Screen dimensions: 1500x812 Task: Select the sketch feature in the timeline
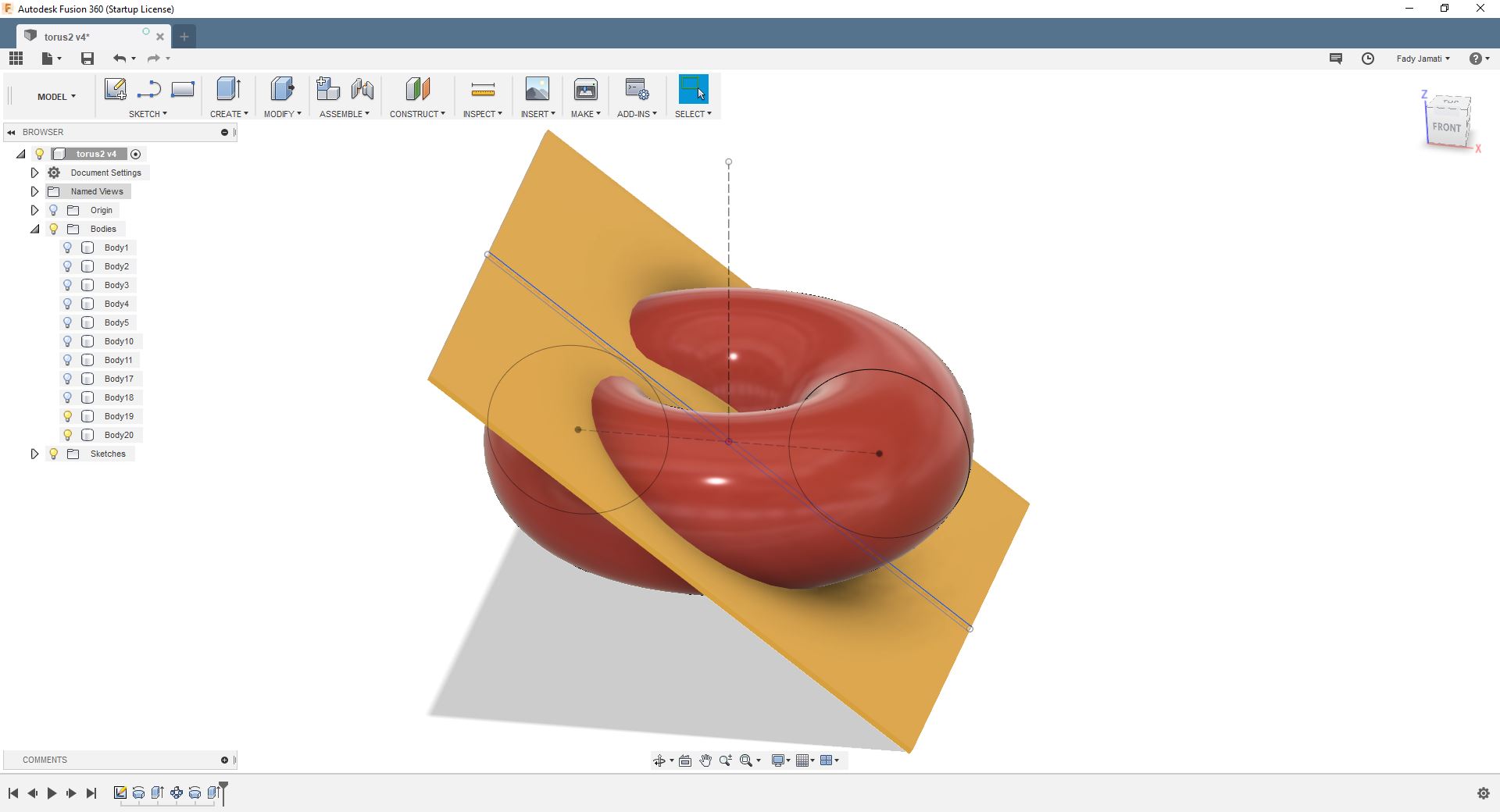point(120,793)
